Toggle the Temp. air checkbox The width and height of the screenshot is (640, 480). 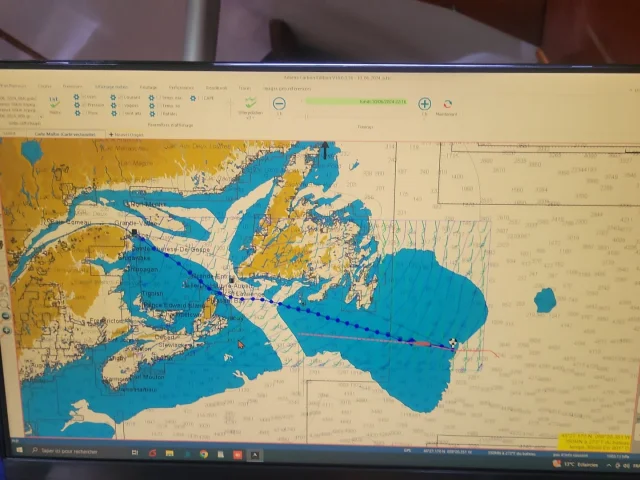(x=159, y=106)
